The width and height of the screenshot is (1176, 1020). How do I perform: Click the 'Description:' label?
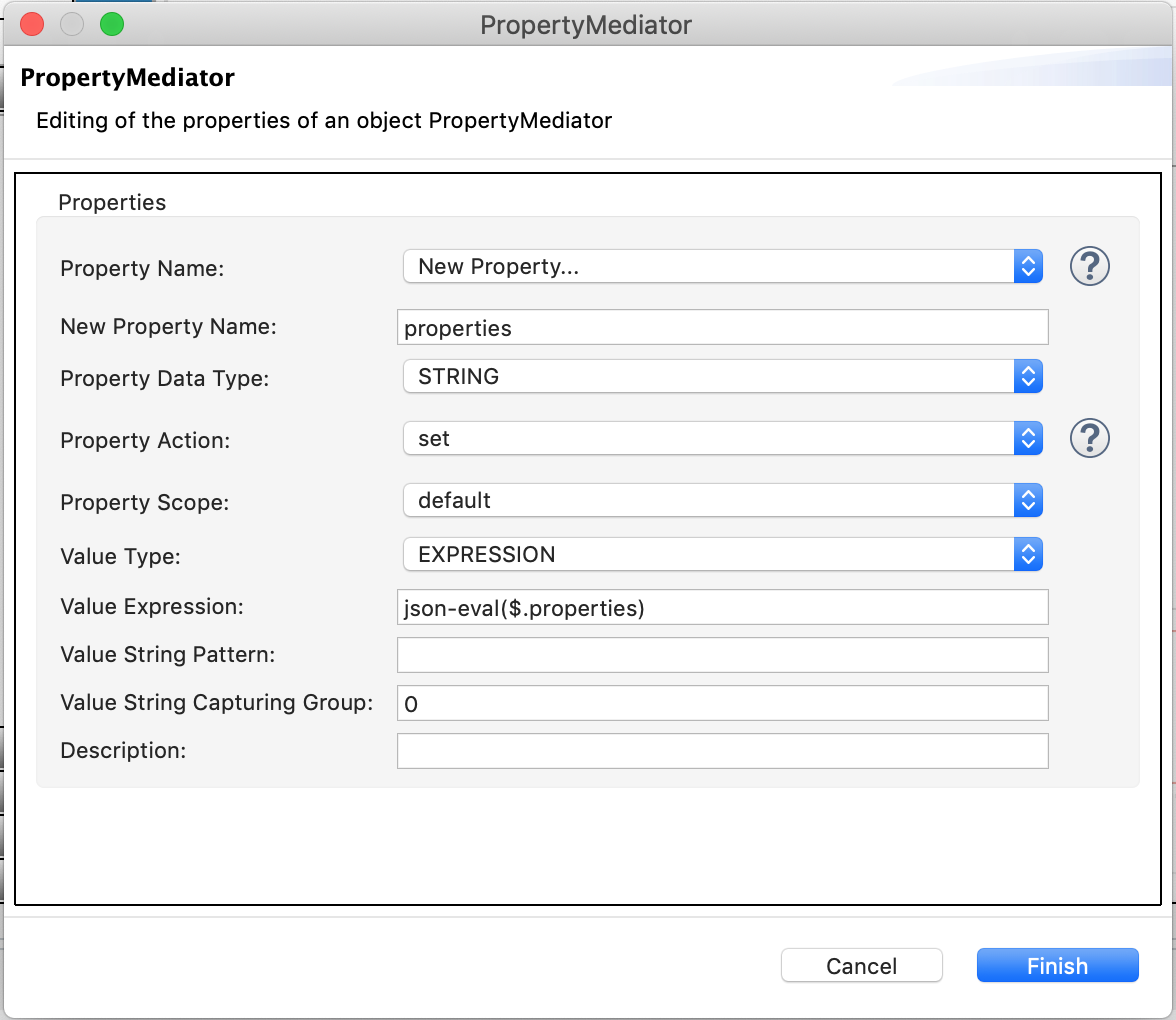coord(123,751)
